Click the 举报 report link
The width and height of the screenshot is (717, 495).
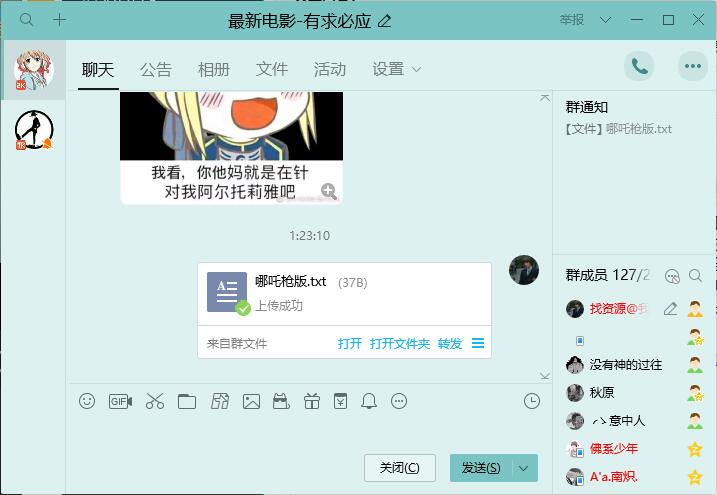[x=572, y=20]
